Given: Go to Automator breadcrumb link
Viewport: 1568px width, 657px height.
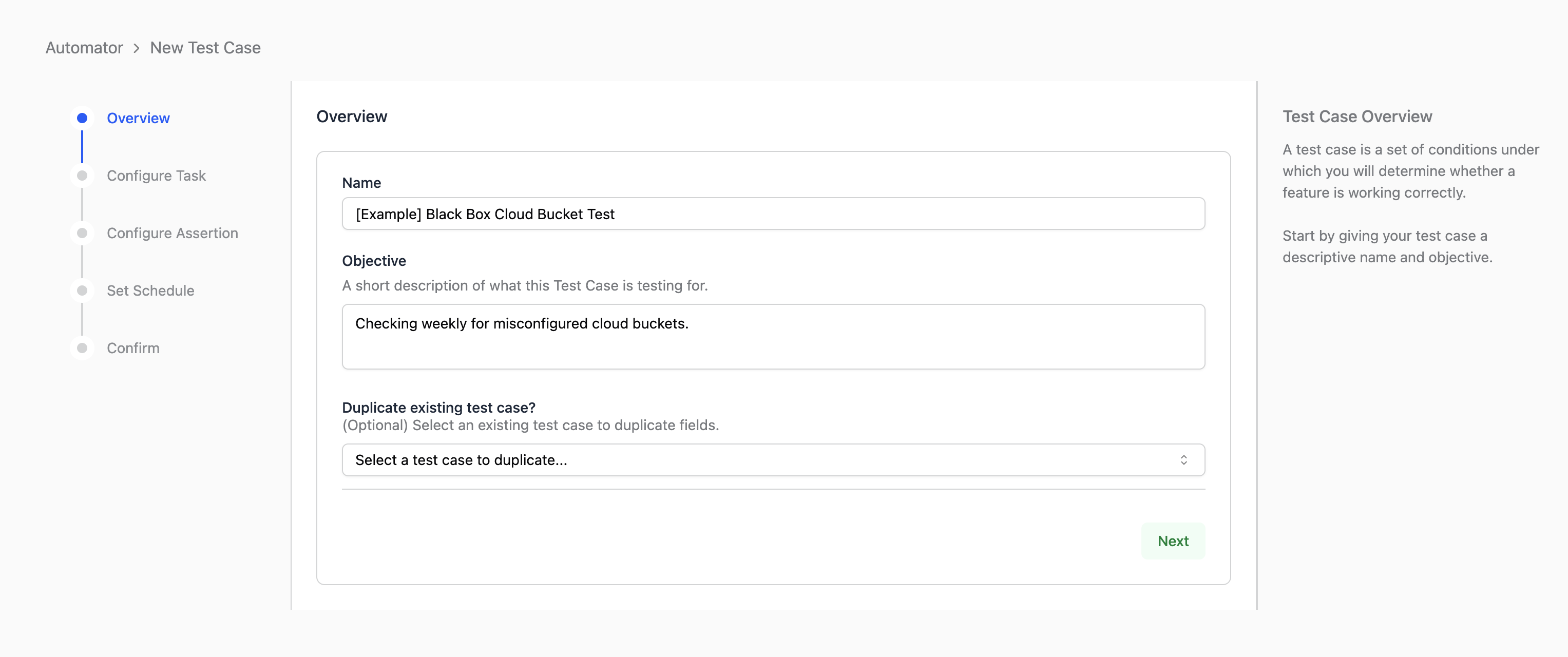Looking at the screenshot, I should (x=84, y=48).
